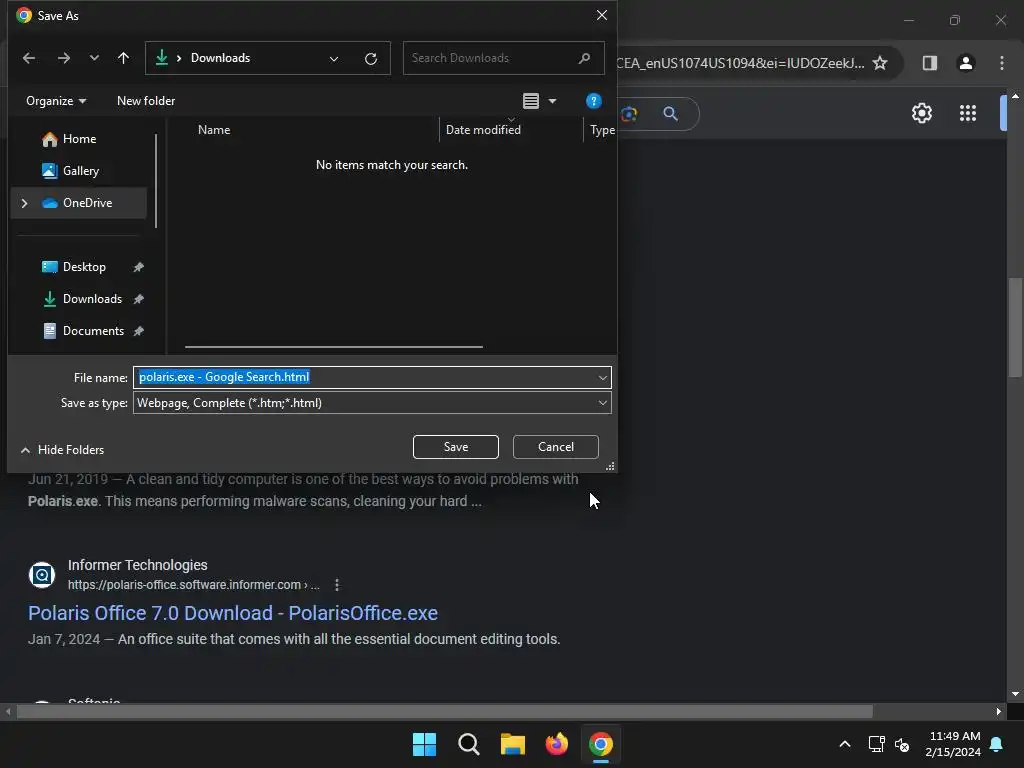Expand the OneDrive tree node
1024x768 pixels.
(x=24, y=203)
